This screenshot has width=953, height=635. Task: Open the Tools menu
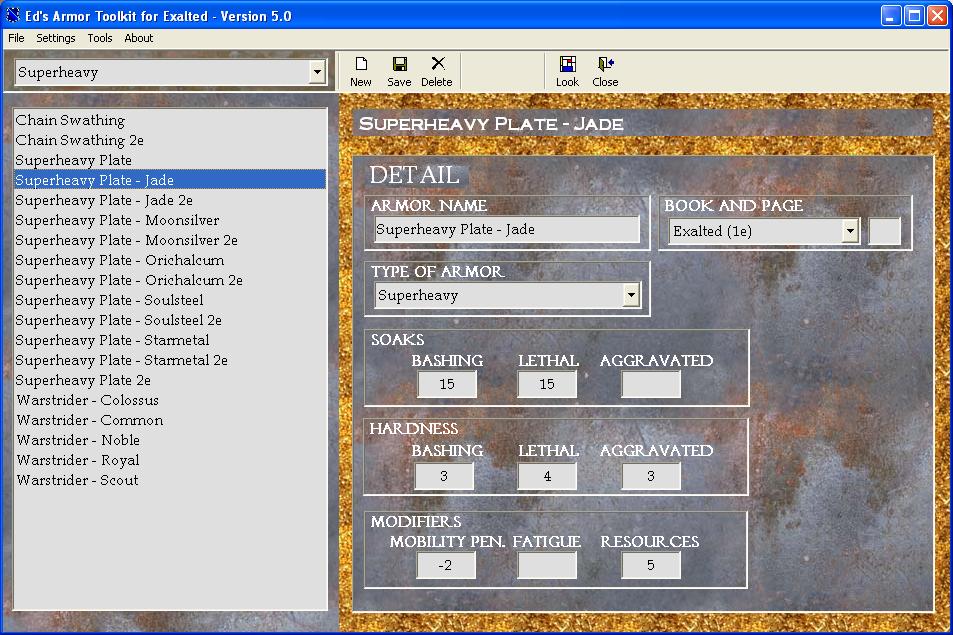coord(100,38)
